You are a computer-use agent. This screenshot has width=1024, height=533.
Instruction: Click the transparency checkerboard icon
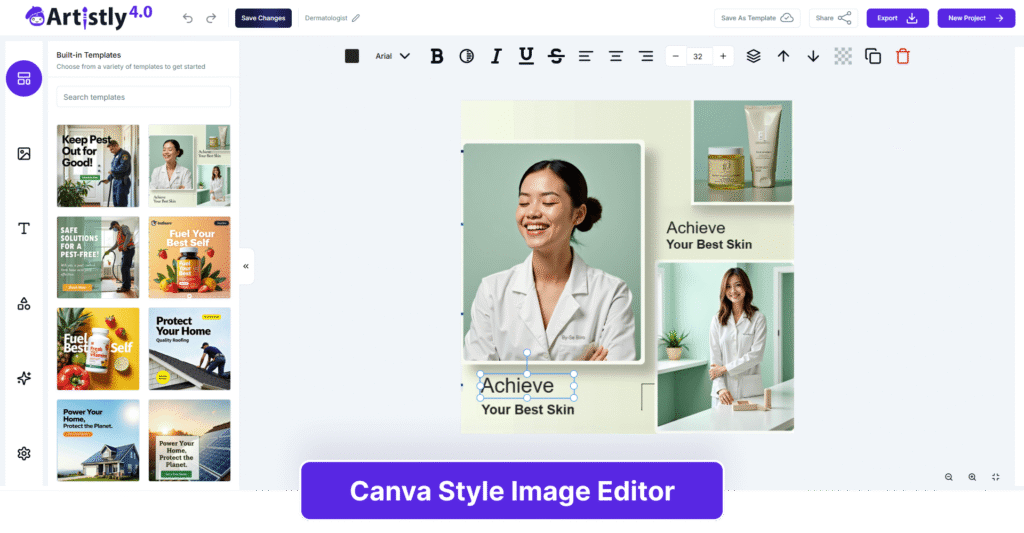(843, 56)
